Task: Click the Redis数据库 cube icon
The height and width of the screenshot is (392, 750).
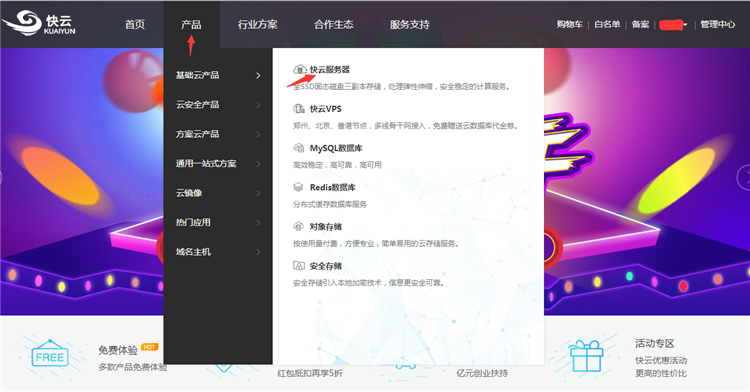Action: point(298,187)
